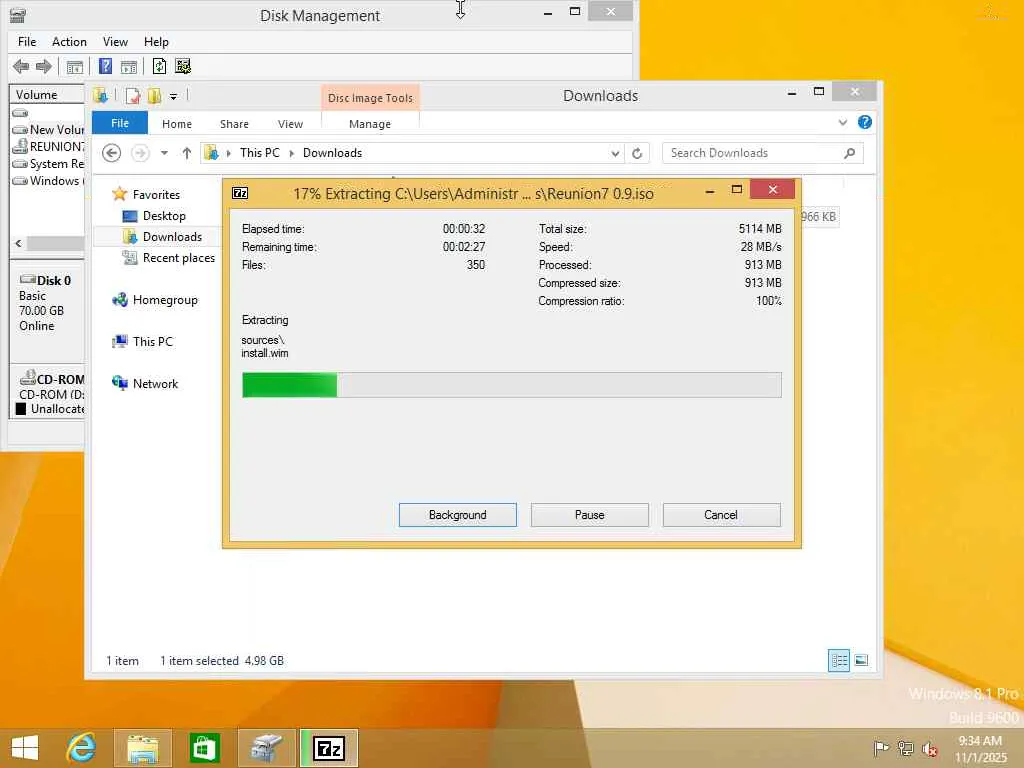Open the Help menu in Disk Management
The image size is (1024, 768).
(x=156, y=42)
